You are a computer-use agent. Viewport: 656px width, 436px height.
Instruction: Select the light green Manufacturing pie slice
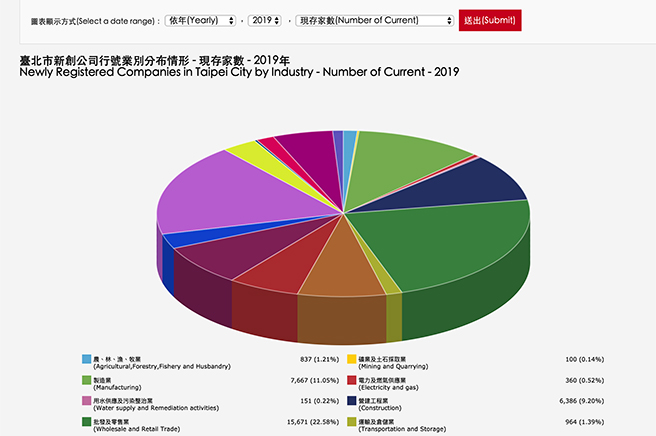(x=410, y=158)
